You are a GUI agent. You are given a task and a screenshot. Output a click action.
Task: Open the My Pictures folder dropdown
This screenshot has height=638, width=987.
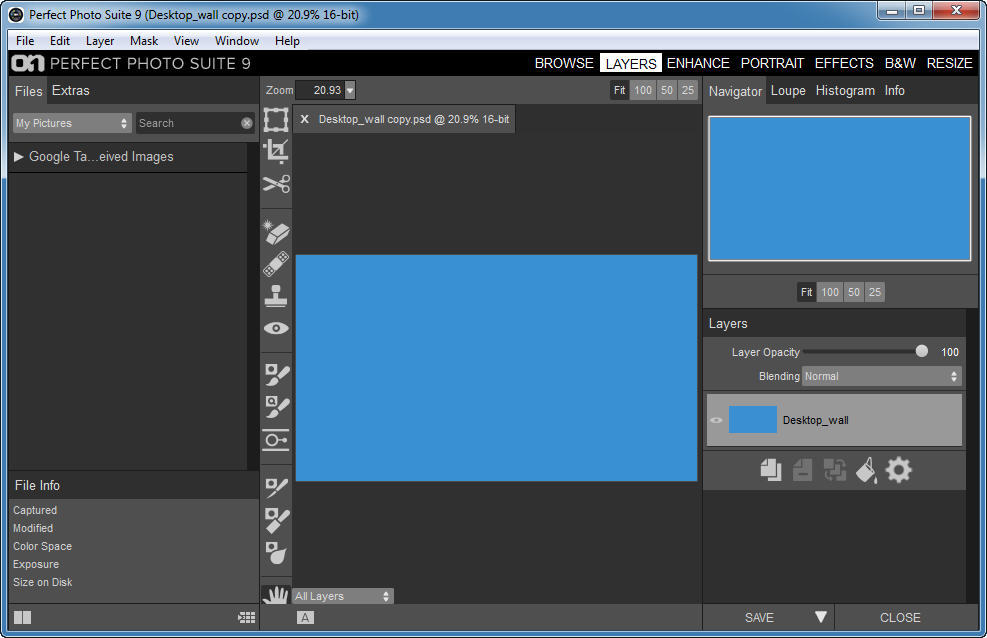pos(72,123)
